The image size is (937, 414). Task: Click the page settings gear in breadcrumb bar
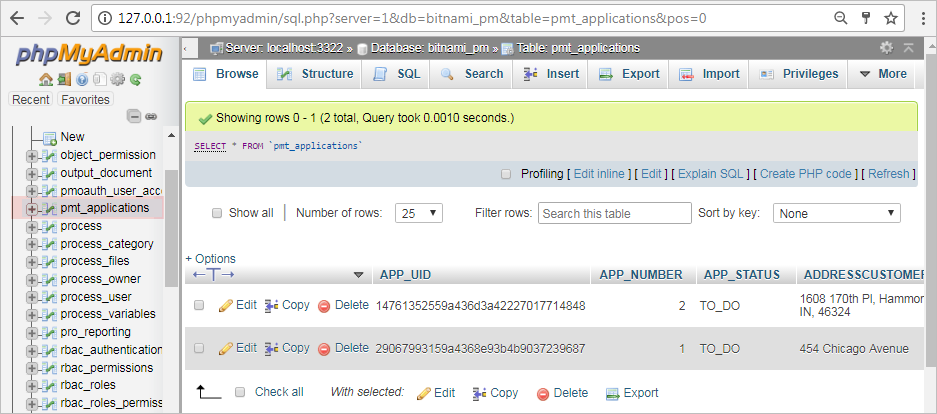886,48
